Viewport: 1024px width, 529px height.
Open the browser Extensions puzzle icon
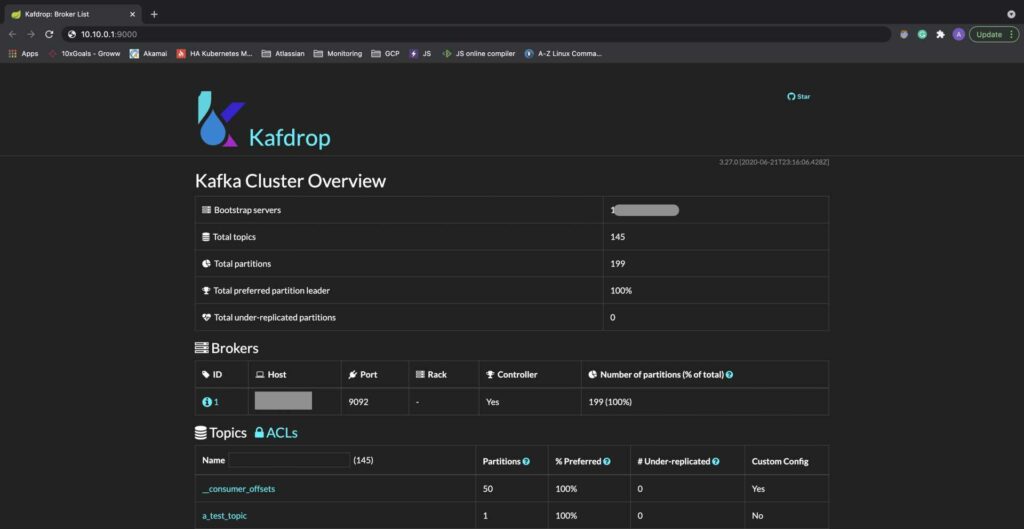[940, 34]
